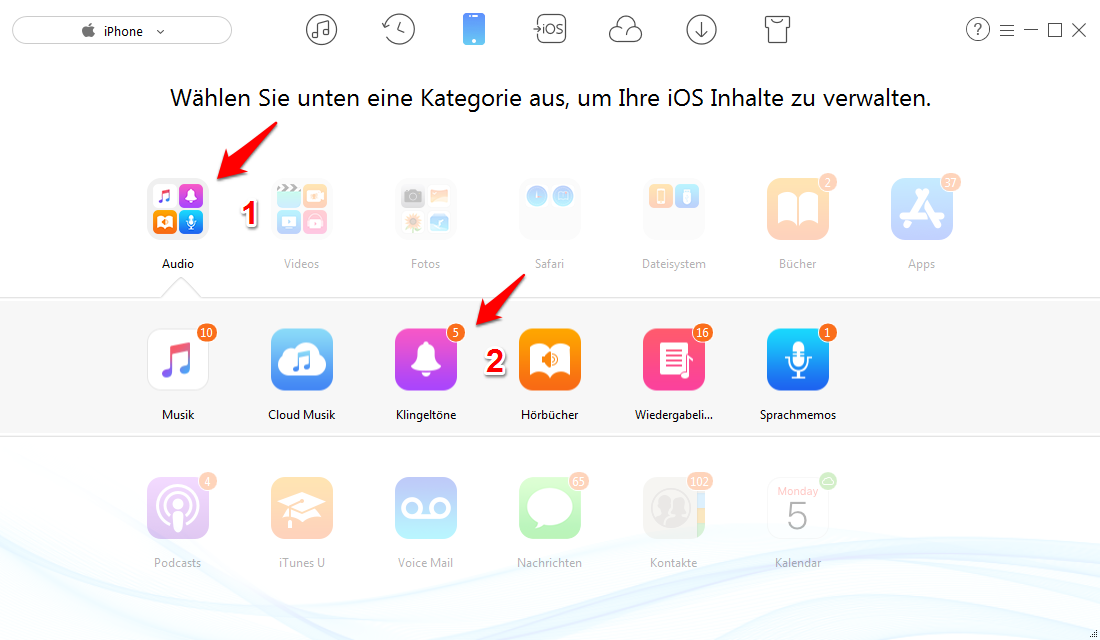
Task: Open the Apps category
Action: (921, 209)
